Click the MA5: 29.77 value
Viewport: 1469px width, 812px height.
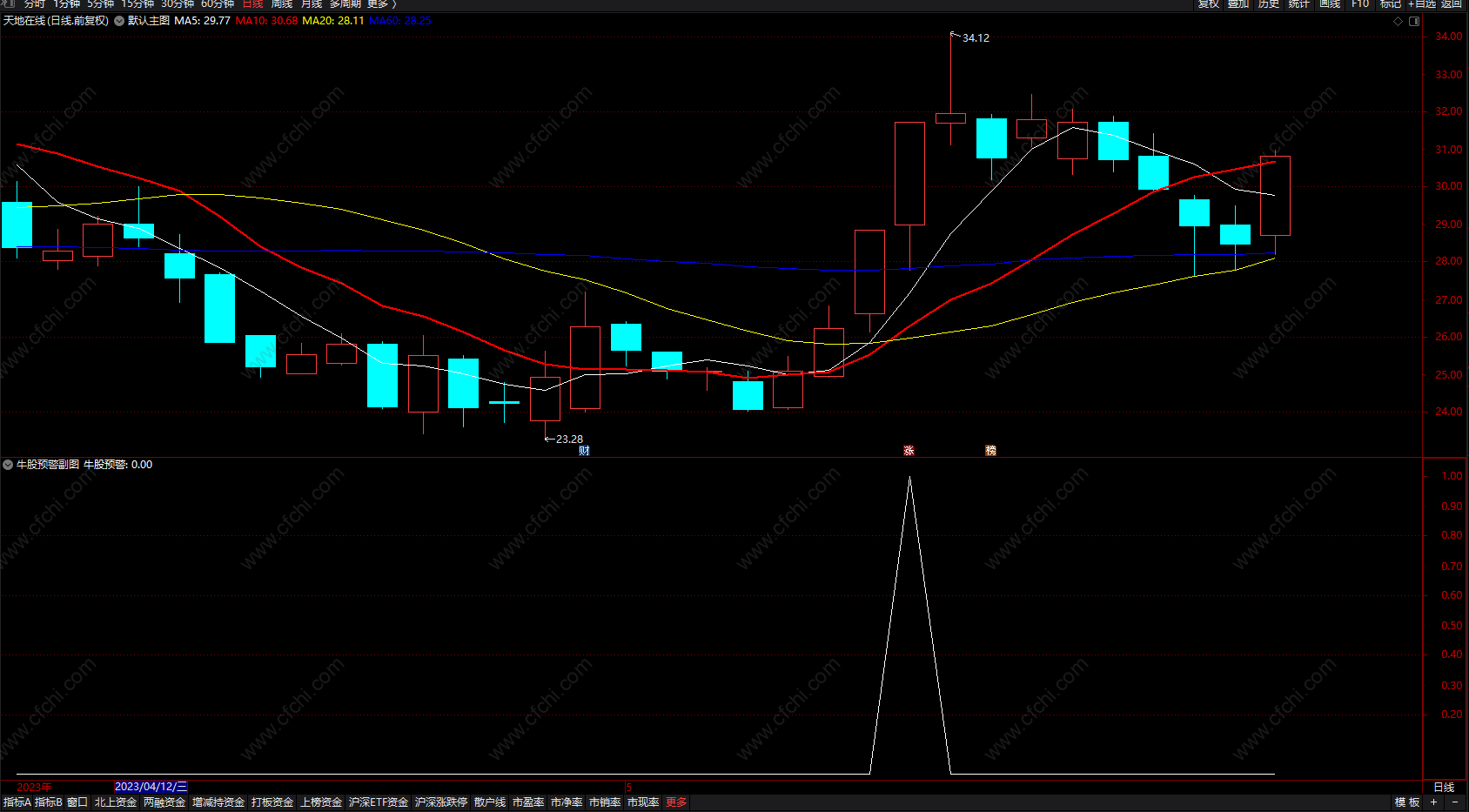click(x=202, y=21)
